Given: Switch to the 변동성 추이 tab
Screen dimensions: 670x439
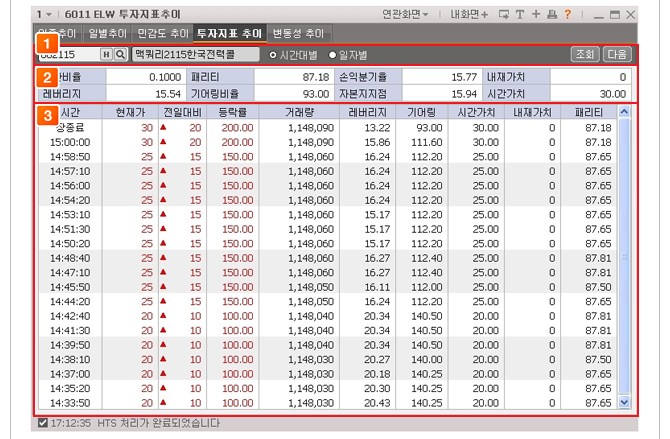Looking at the screenshot, I should [x=298, y=33].
